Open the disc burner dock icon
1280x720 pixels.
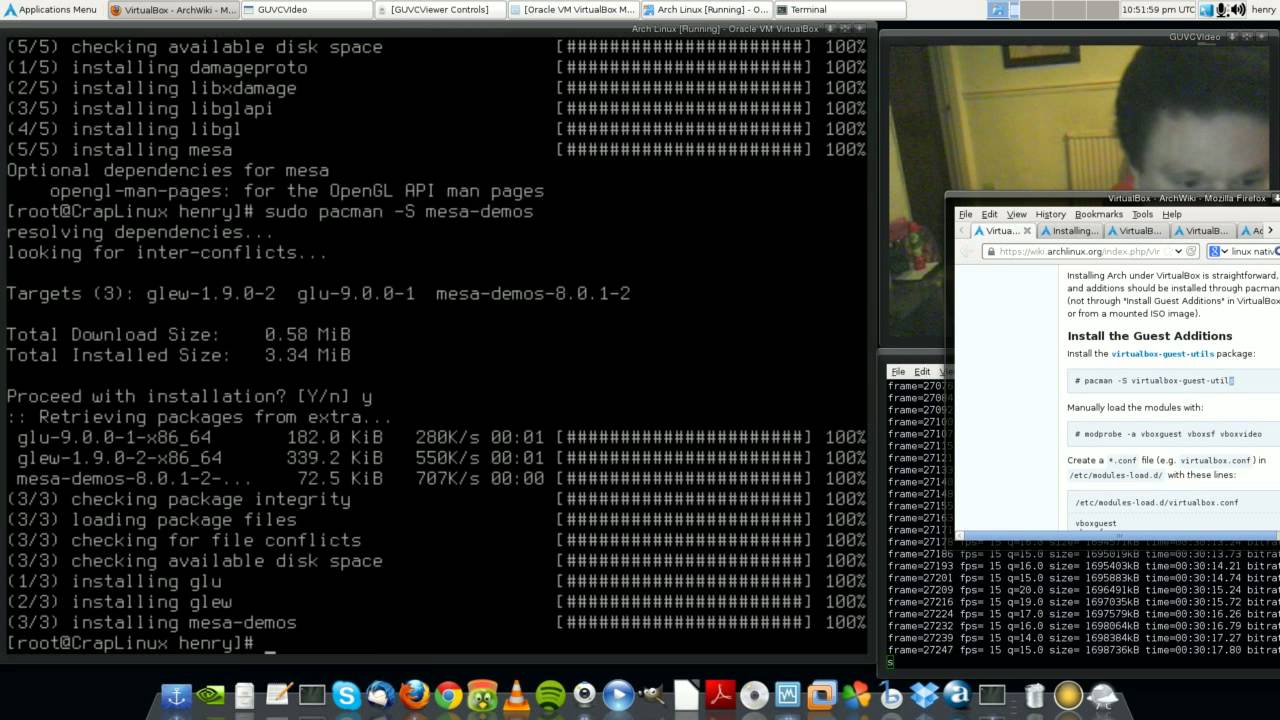[x=754, y=695]
